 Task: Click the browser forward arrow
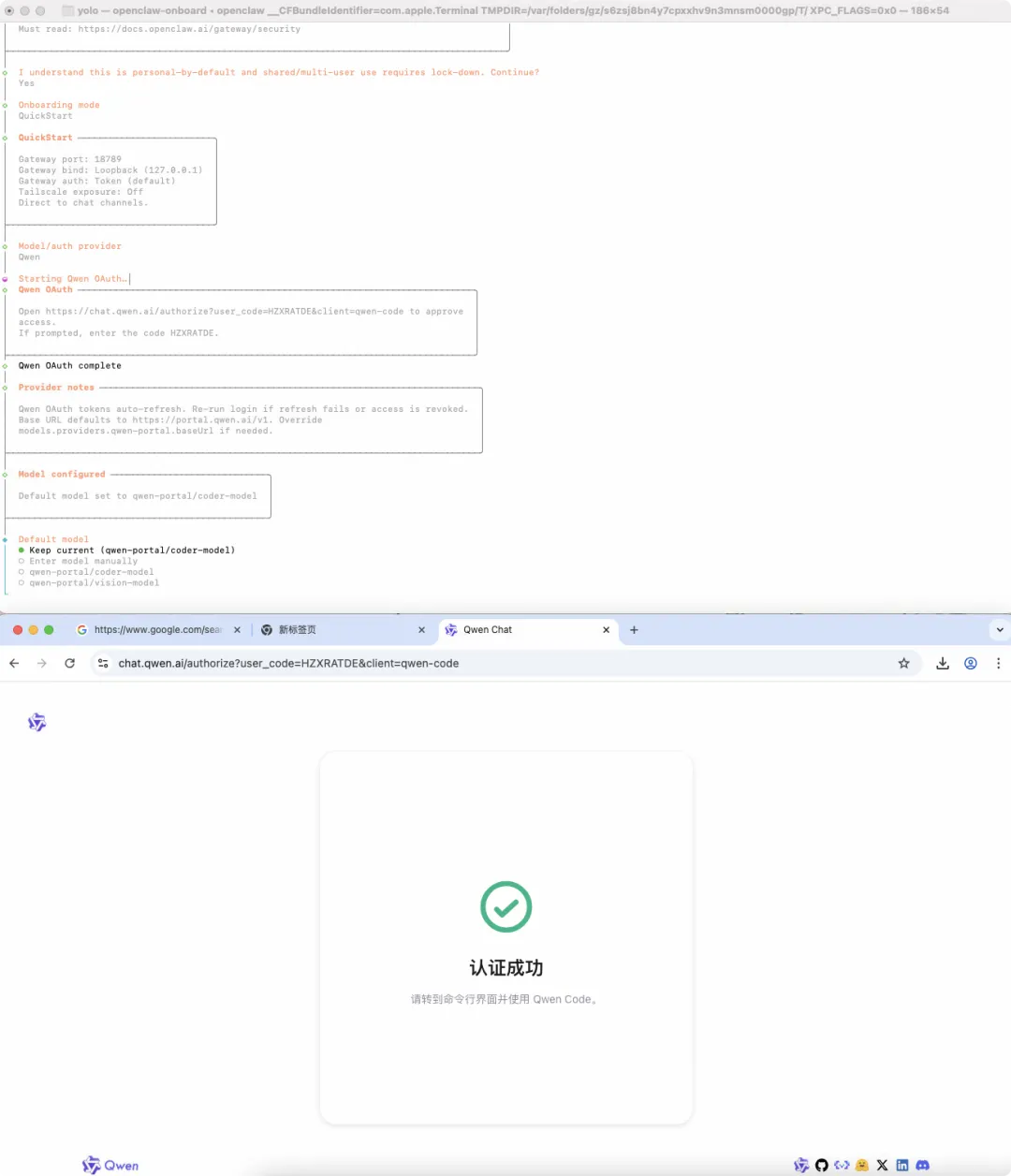41,663
